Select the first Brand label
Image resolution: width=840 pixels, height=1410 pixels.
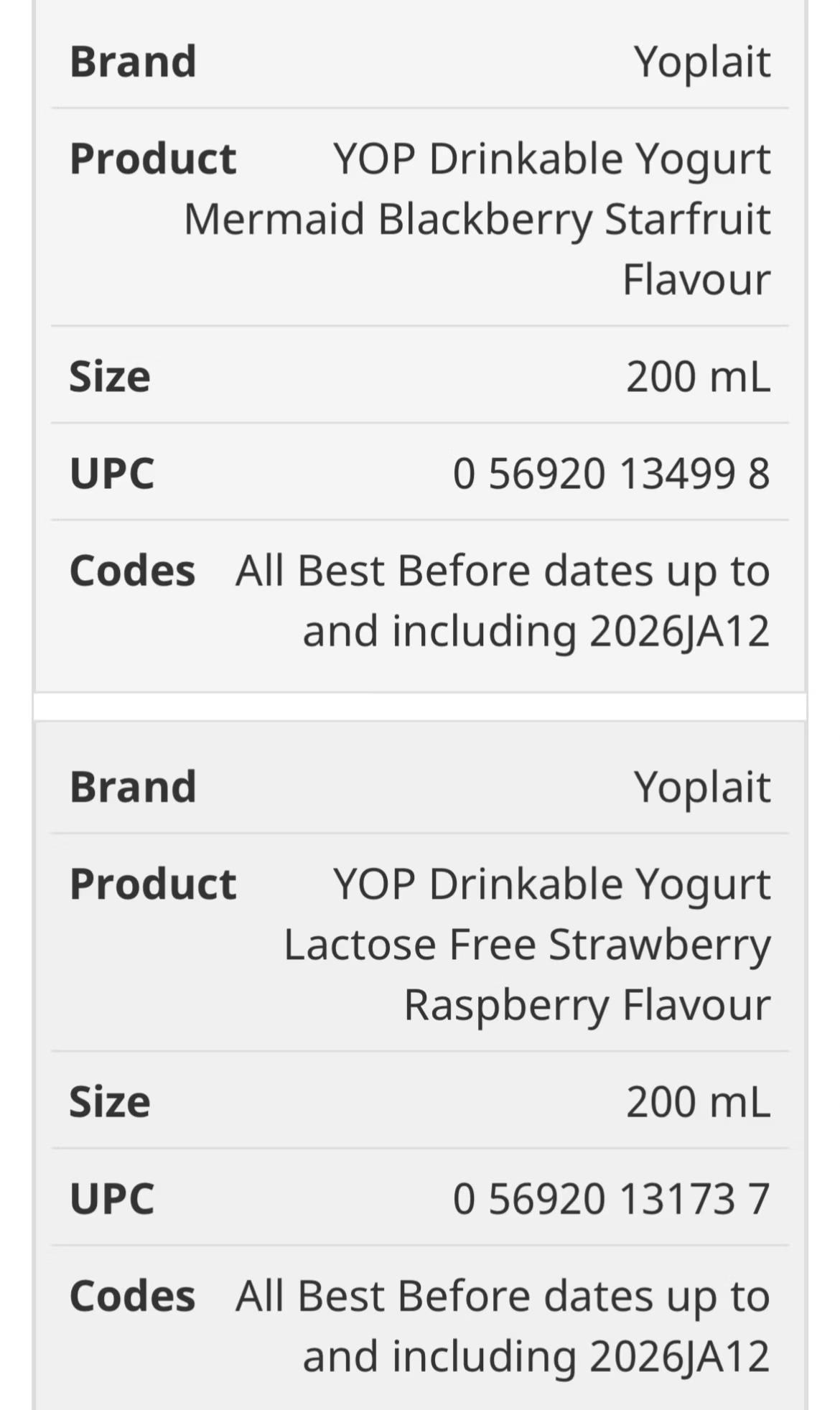tap(133, 61)
